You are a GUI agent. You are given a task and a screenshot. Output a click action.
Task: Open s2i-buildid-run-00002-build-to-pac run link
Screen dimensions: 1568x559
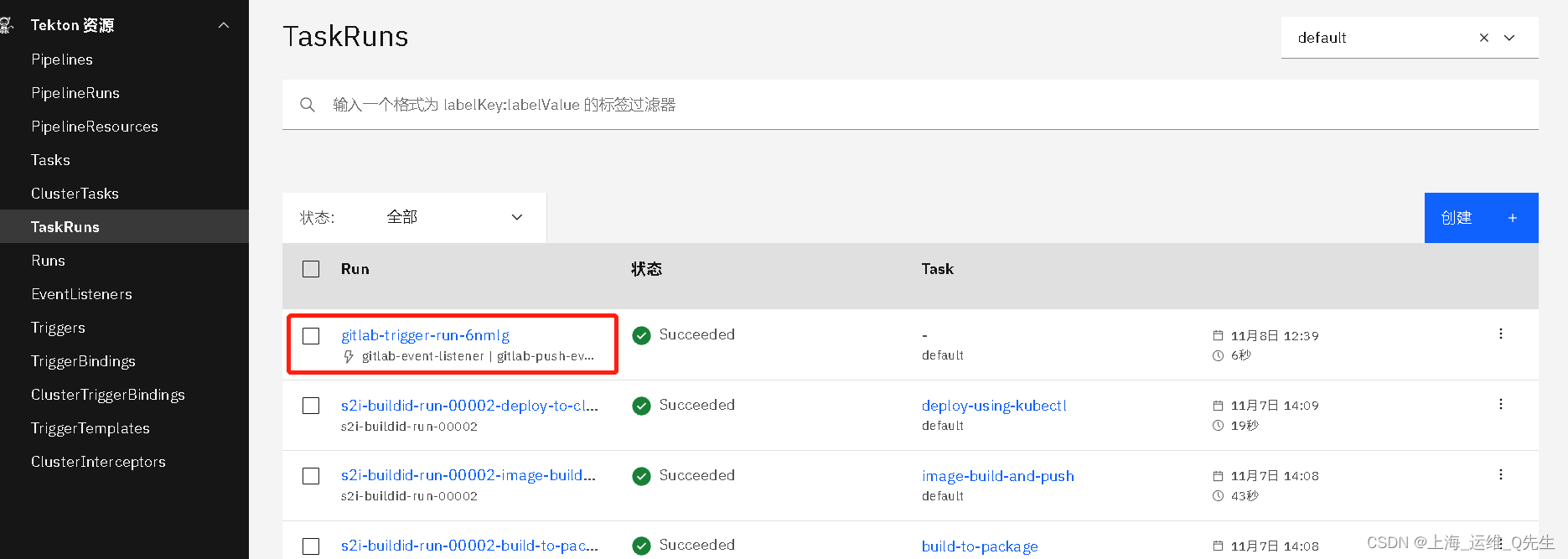click(x=469, y=546)
